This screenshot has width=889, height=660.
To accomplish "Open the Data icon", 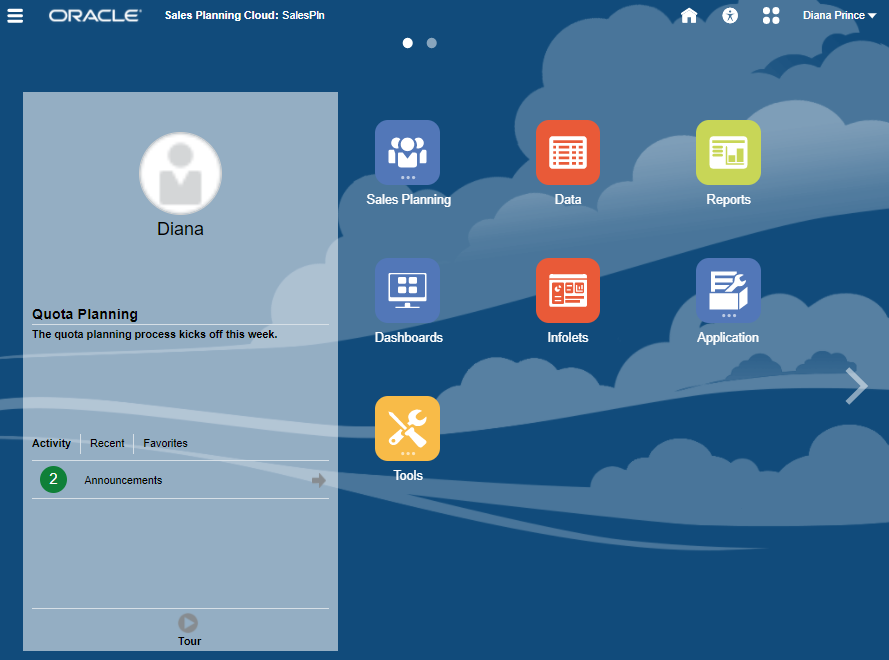I will click(x=567, y=153).
